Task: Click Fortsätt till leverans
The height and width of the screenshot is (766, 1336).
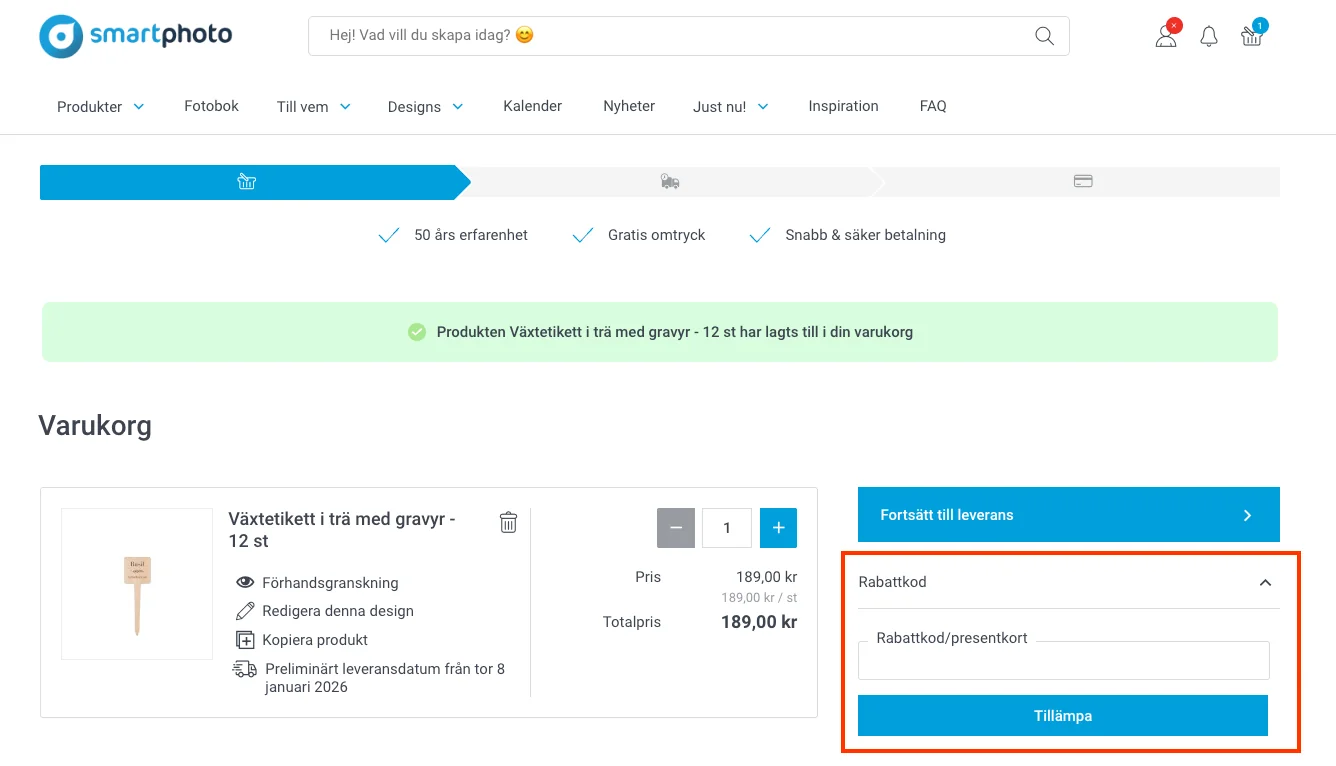Action: click(x=1068, y=514)
